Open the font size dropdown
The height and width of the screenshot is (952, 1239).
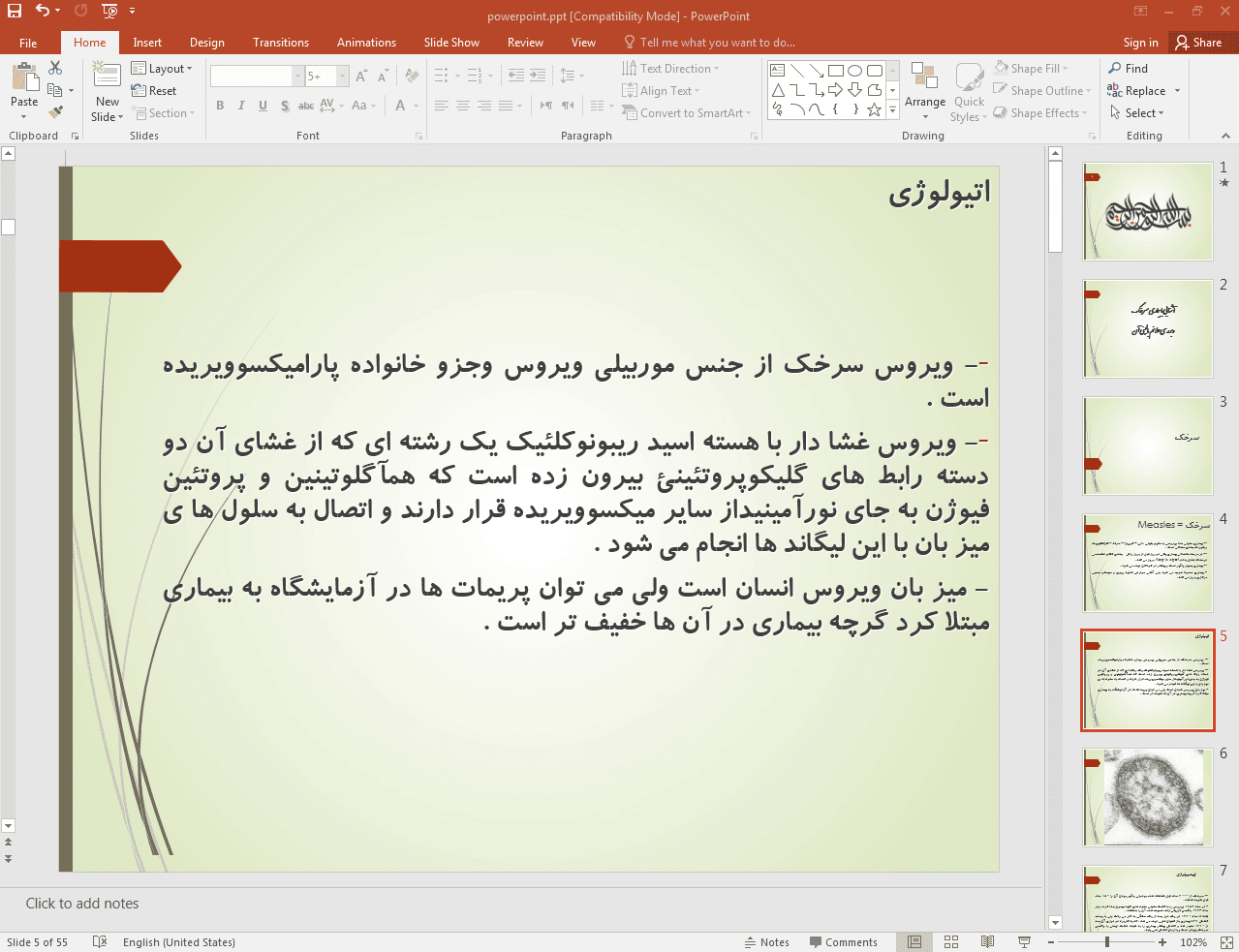tap(340, 75)
